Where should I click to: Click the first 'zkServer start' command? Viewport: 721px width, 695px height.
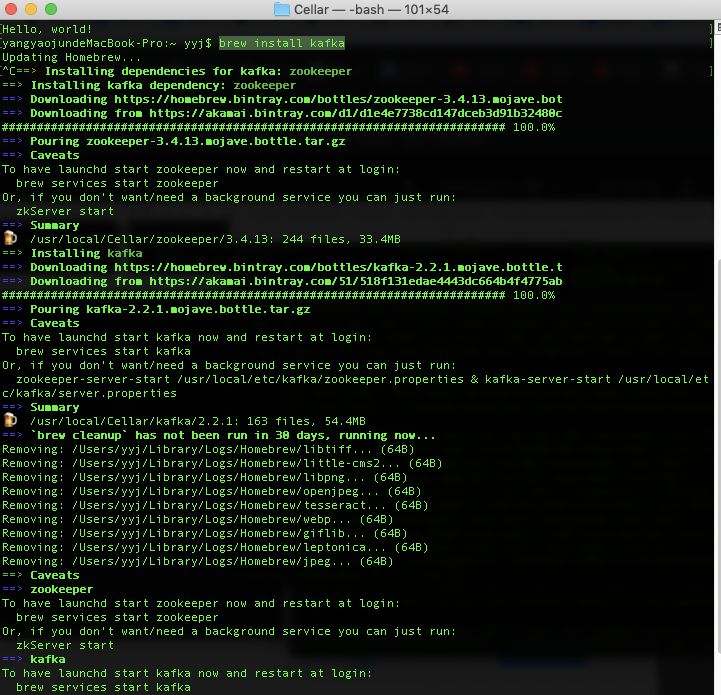(x=65, y=212)
